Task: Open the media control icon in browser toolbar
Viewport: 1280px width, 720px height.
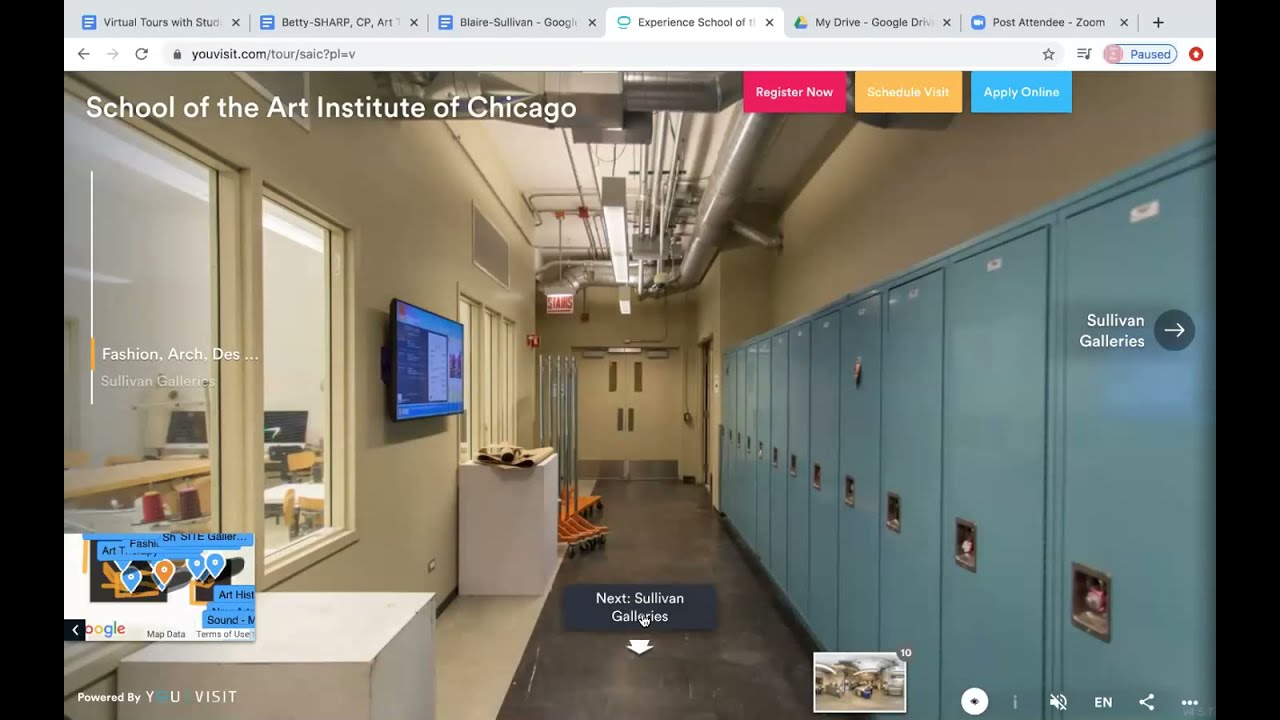Action: point(1083,54)
